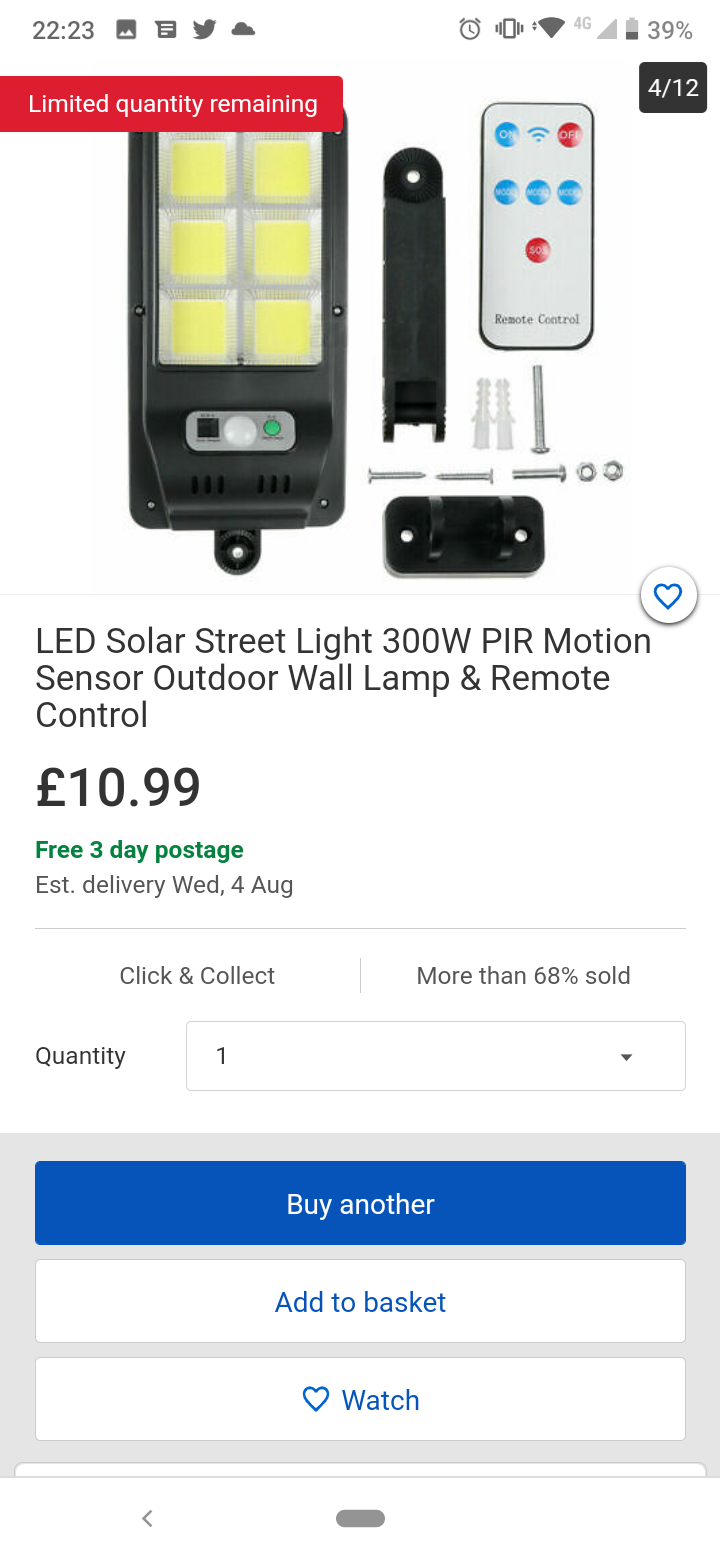The width and height of the screenshot is (720, 1560).
Task: Tap Add to basket
Action: tap(360, 1301)
